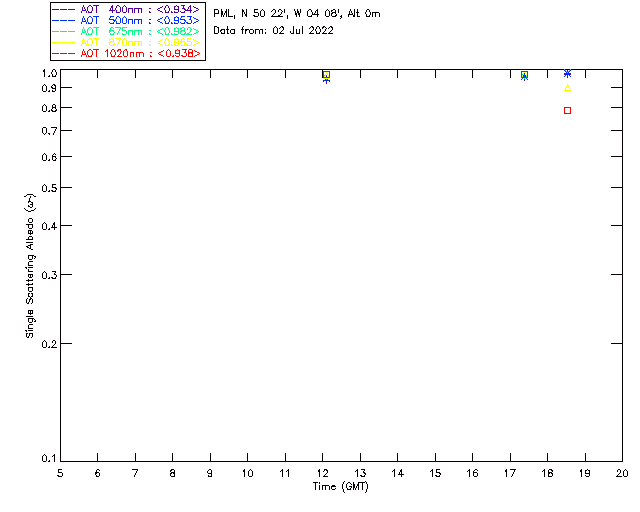Click the y-axis tick label 1.0
This screenshot has height=512, width=640.
[49, 73]
